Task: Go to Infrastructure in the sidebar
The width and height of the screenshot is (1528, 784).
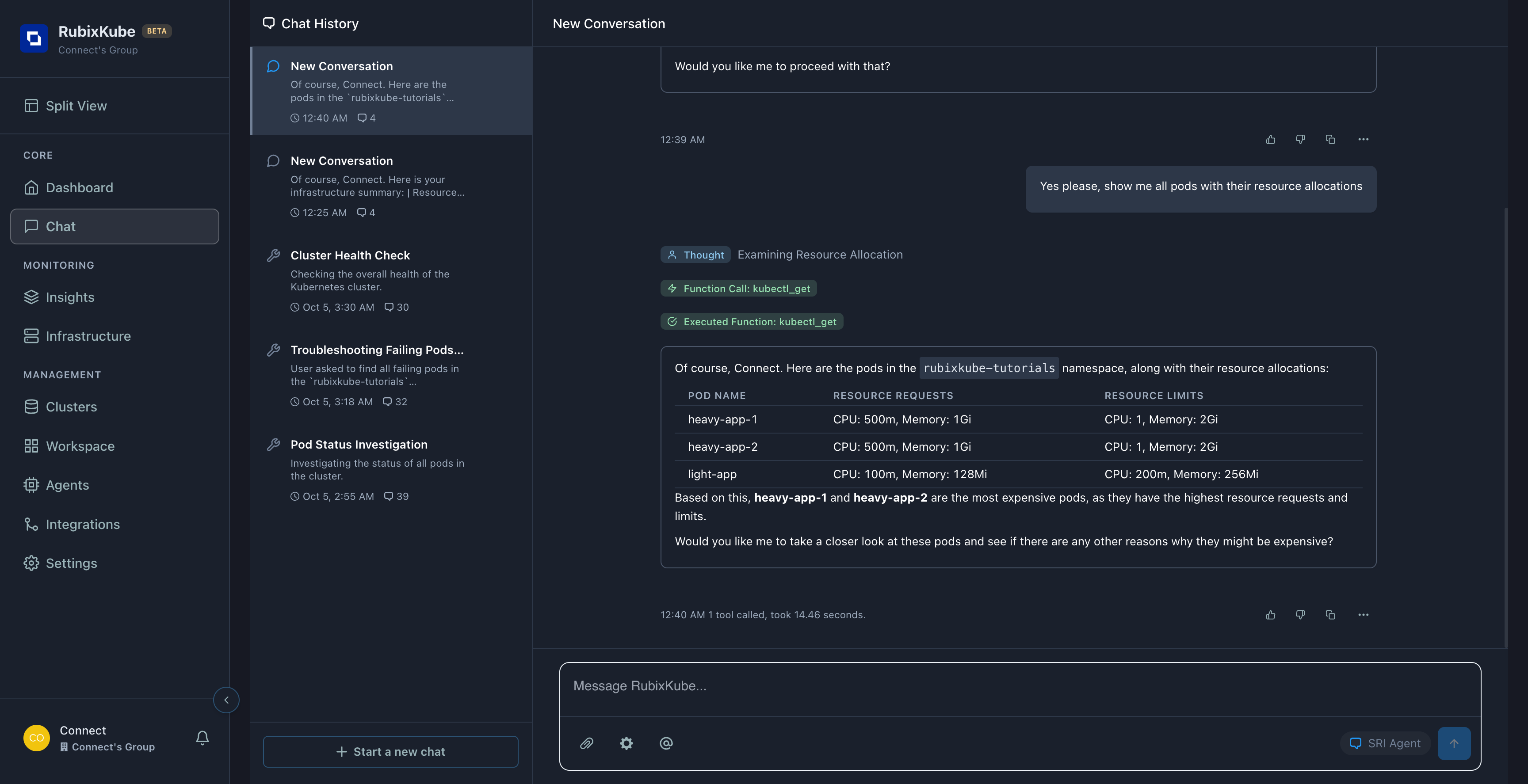Action: point(88,336)
